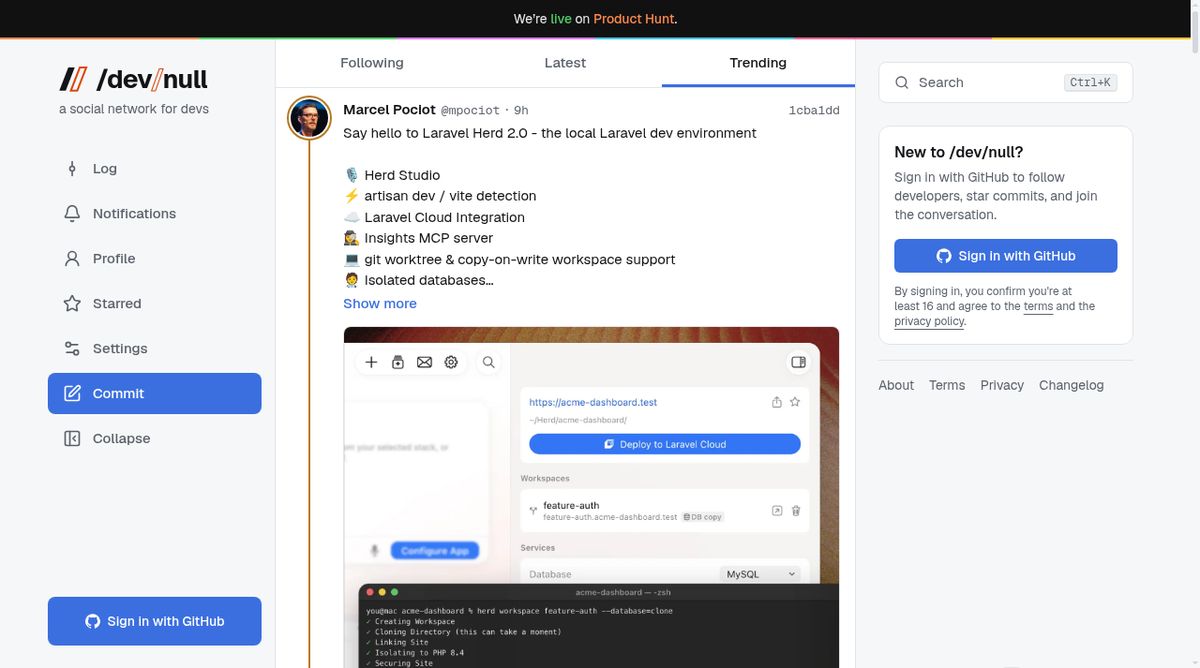
Task: Click the Commit pencil icon
Action: point(72,394)
